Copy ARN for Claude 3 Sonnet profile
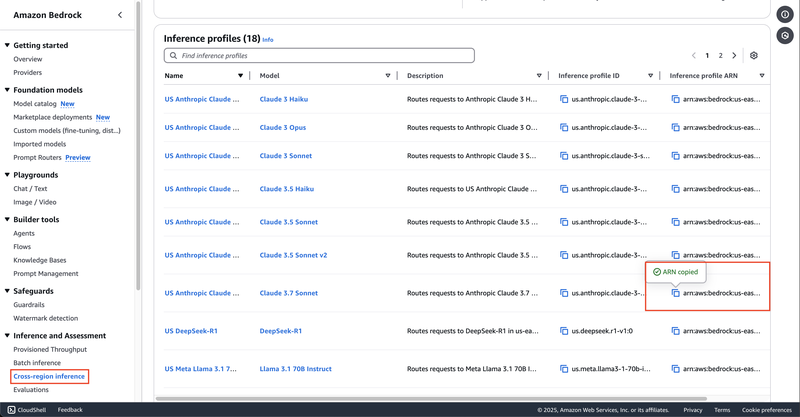The image size is (800, 417). pyautogui.click(x=676, y=156)
